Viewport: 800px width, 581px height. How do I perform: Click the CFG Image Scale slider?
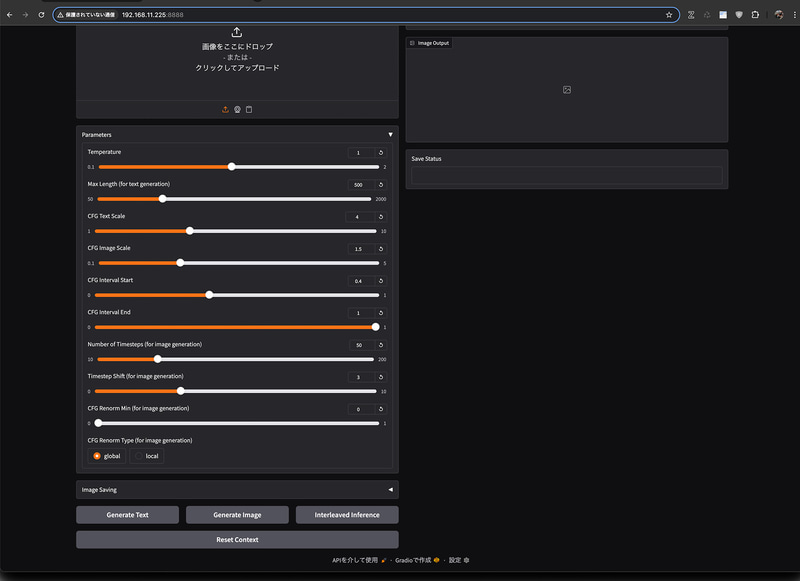[239, 263]
